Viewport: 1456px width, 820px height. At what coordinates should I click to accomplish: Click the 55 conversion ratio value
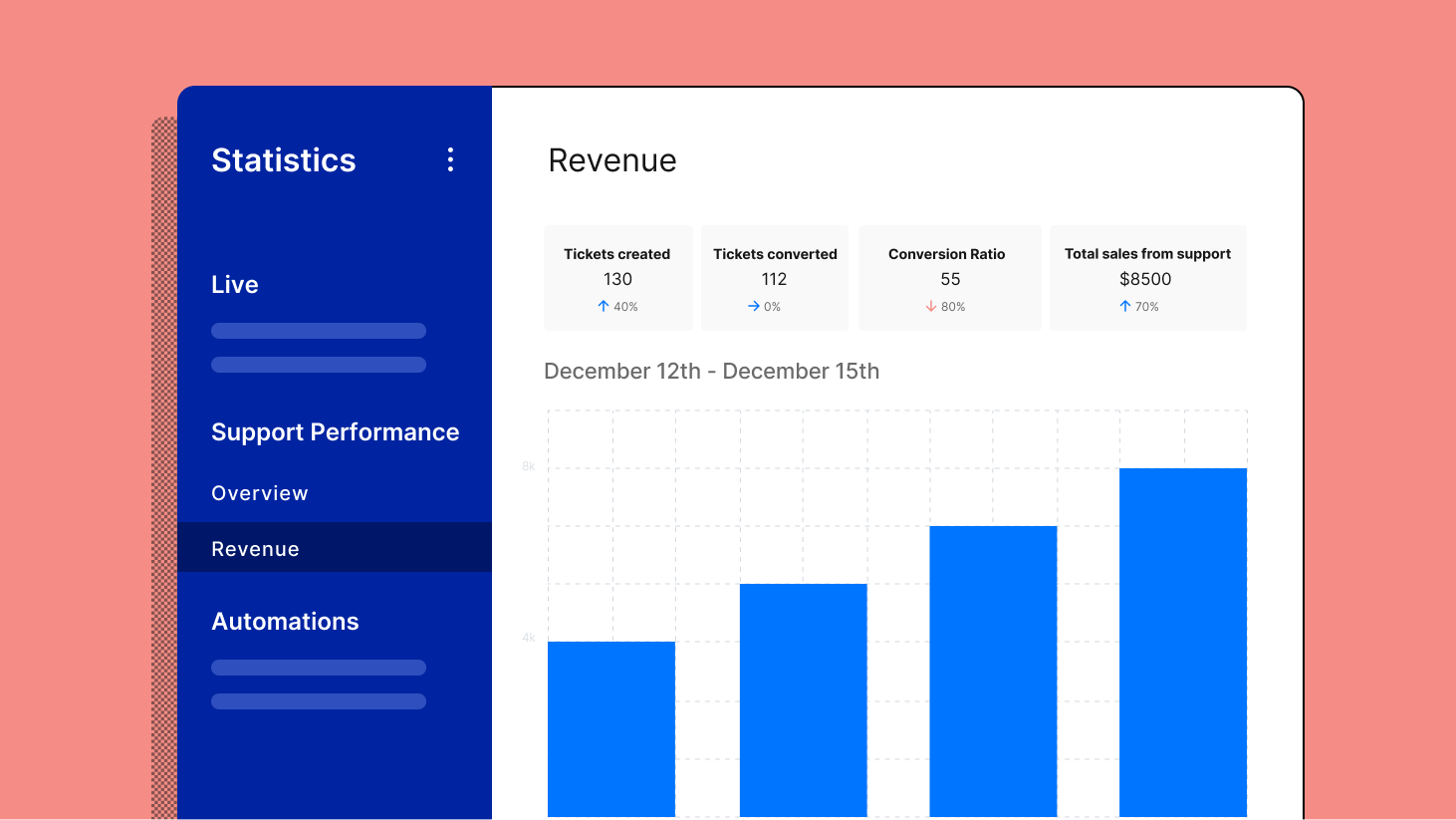(x=951, y=279)
